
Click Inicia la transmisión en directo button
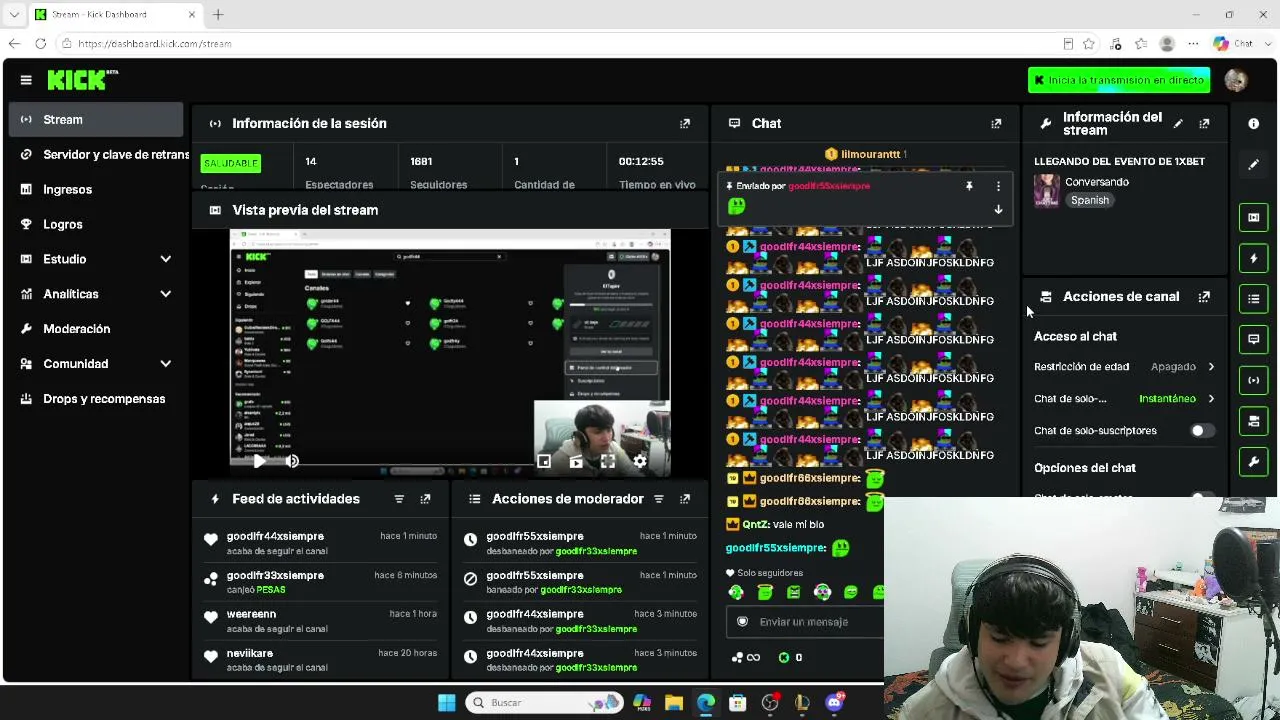coord(1119,80)
